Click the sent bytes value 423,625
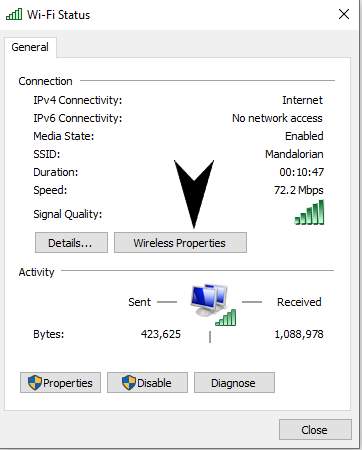Screen dimensions: 362x450 point(161,334)
